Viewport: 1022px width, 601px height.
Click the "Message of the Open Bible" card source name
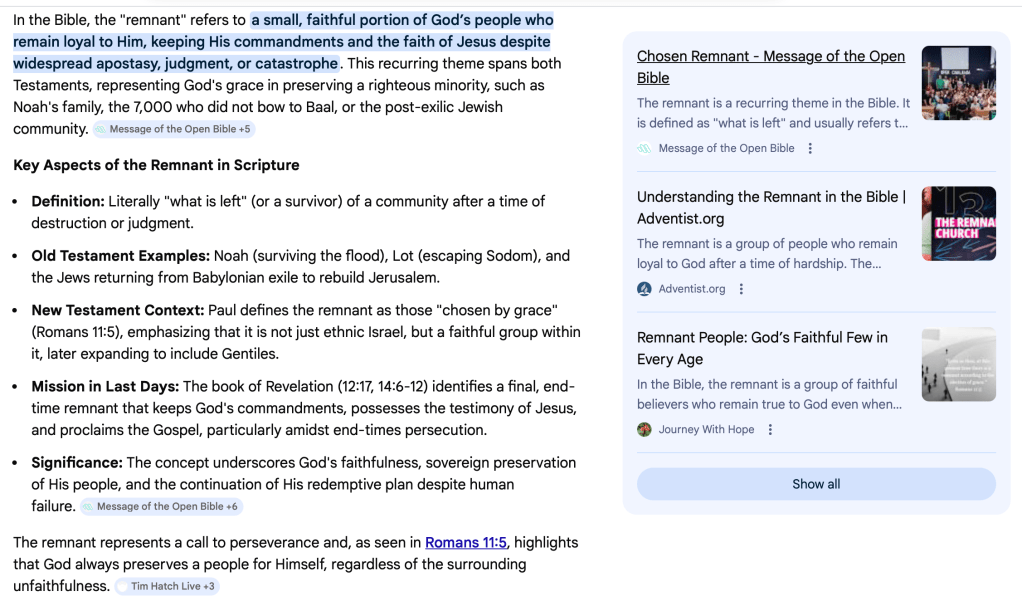pos(726,148)
